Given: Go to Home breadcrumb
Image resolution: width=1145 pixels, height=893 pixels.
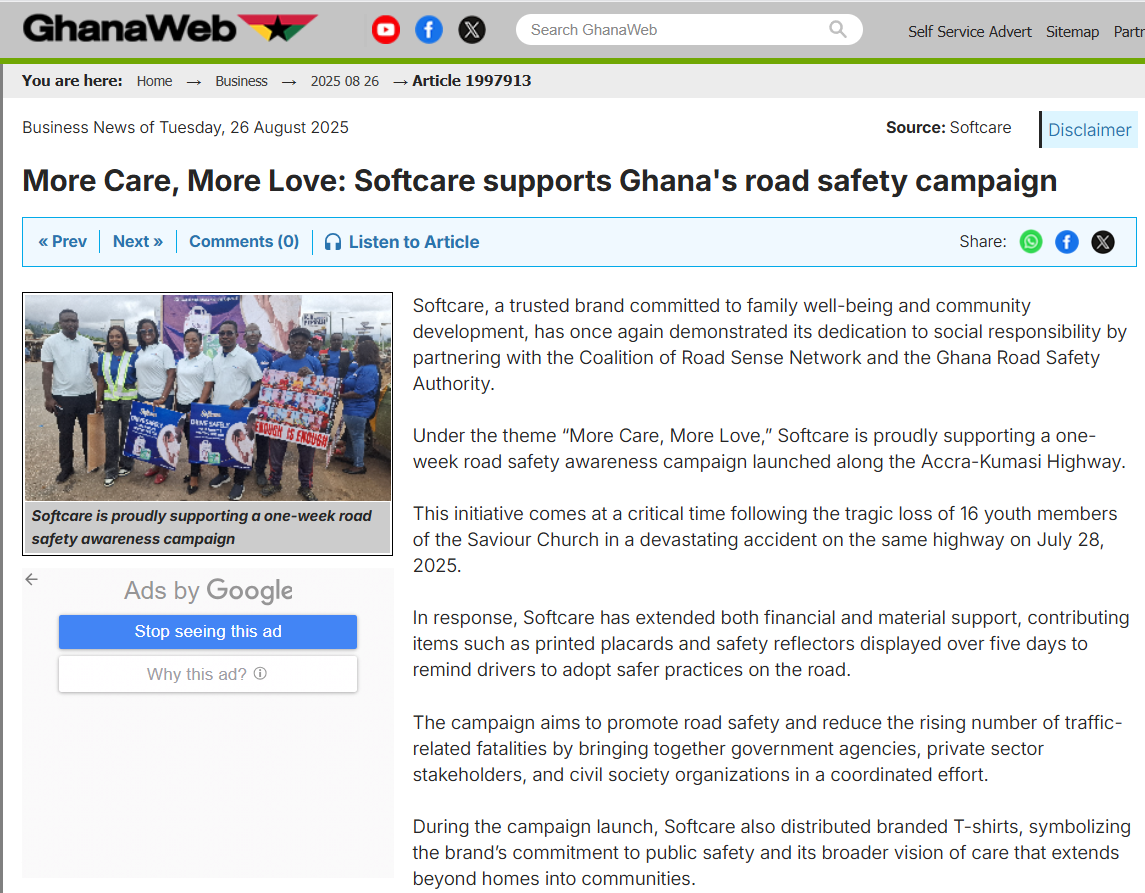Looking at the screenshot, I should (x=154, y=81).
